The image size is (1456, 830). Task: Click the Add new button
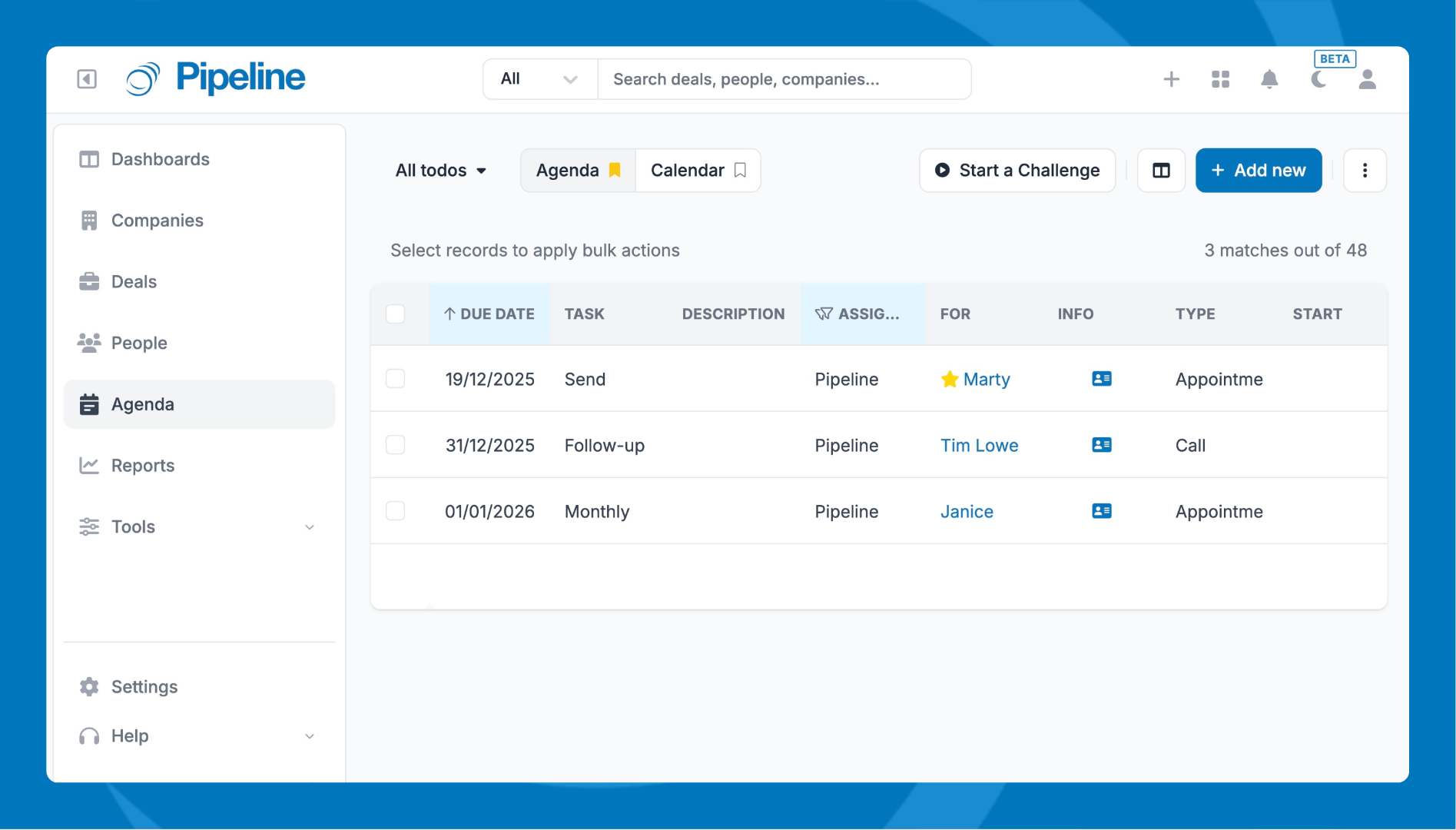(x=1258, y=171)
